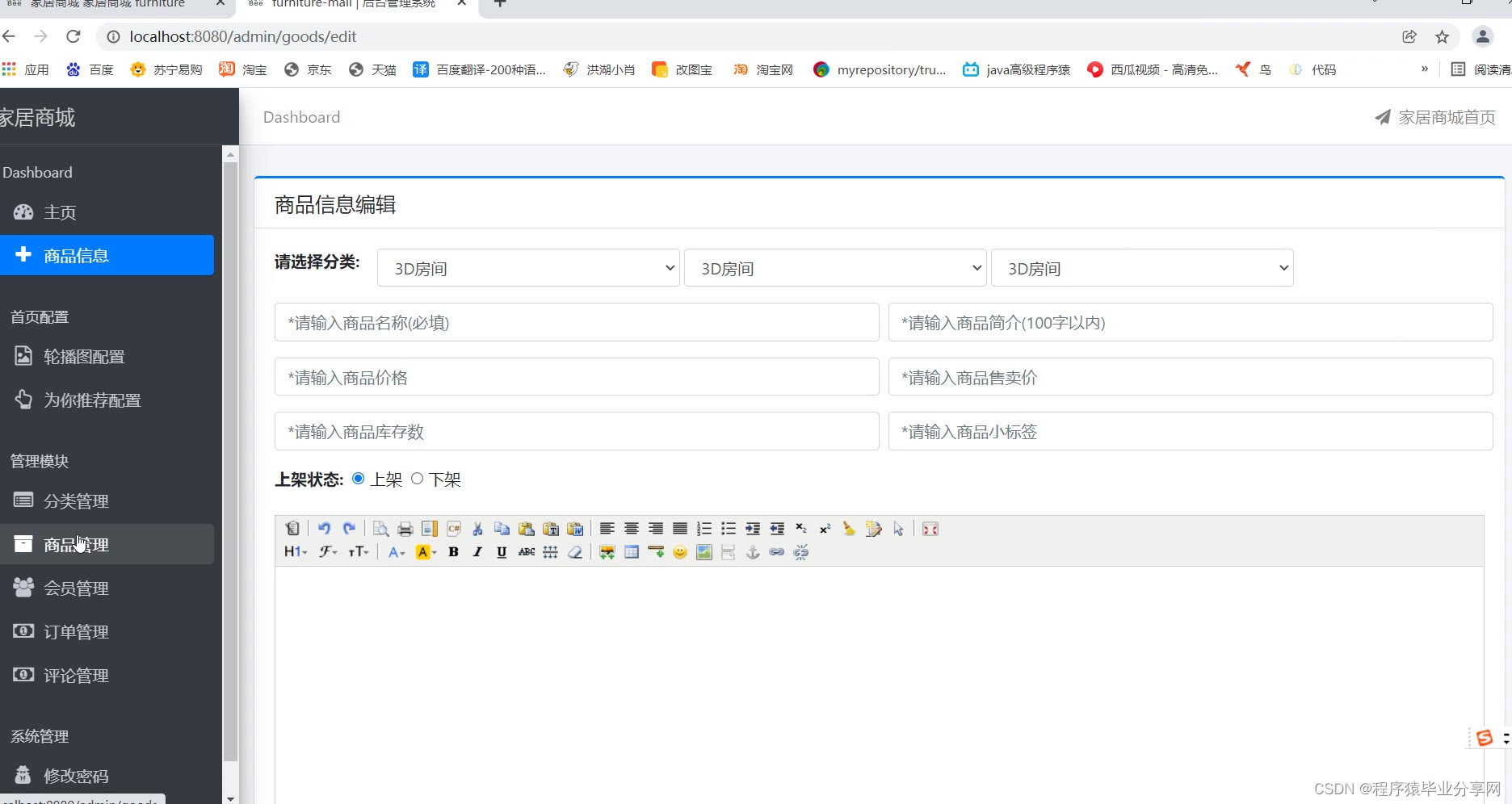Screen dimensions: 1512x804
Task: Open 主页 in the sidebar
Action: coord(107,212)
